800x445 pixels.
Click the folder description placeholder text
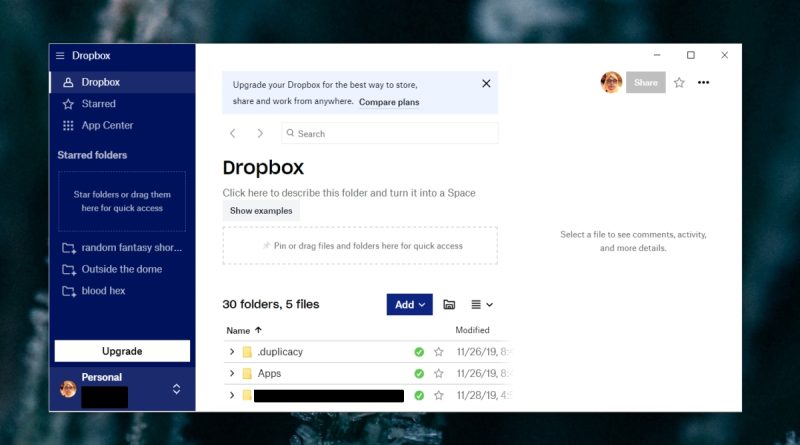pyautogui.click(x=349, y=193)
